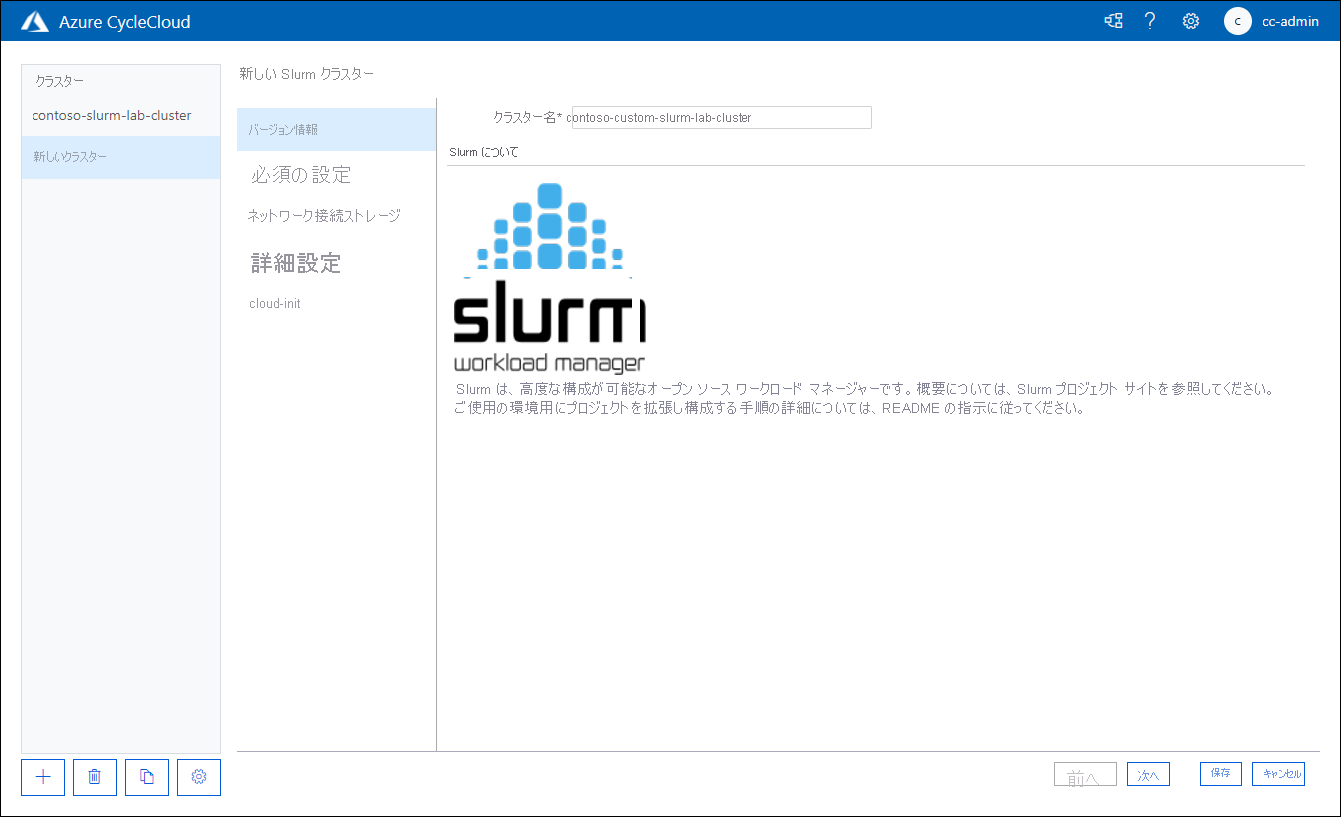Open the 必須の設定 section
Screen dimensions: 1341x817
(301, 174)
